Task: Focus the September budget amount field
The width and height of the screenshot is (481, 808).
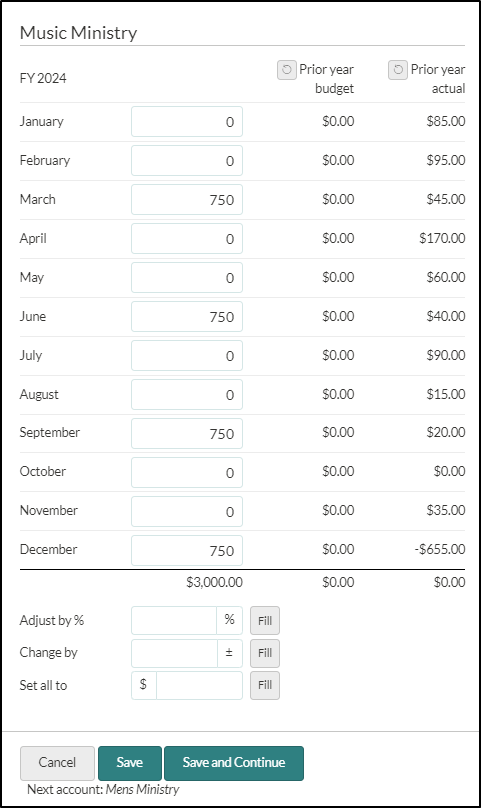Action: tap(187, 434)
